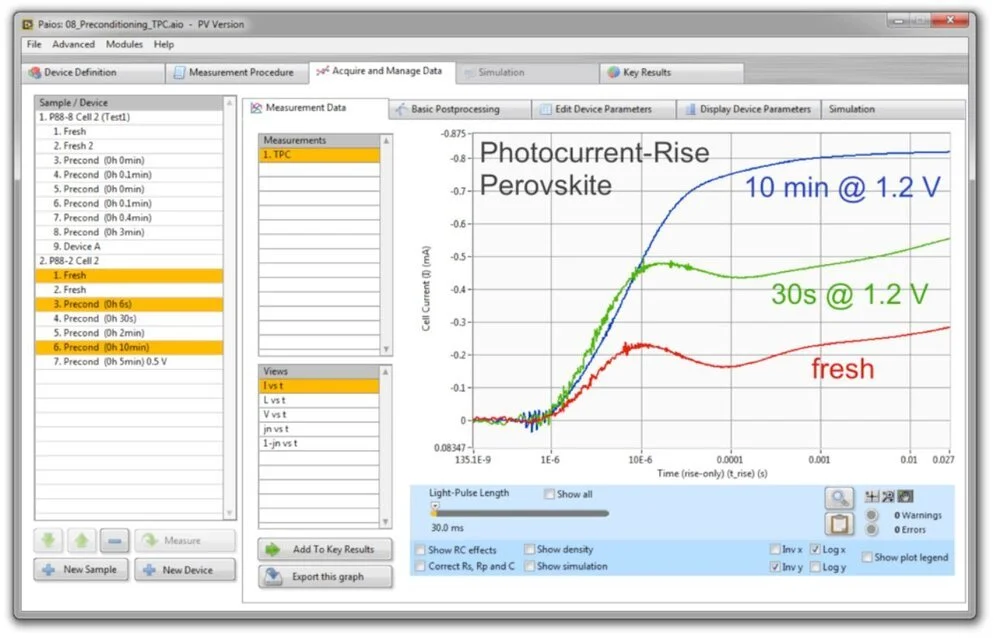This screenshot has height=638, width=1000.
Task: Open the Edit Device Parameters sub-tab
Action: (603, 109)
